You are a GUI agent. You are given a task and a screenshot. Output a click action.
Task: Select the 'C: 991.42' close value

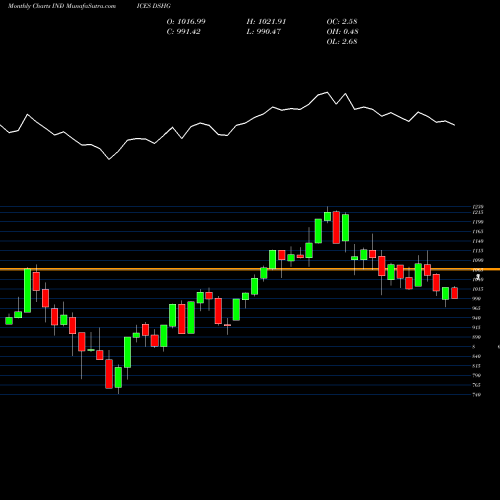coord(183,32)
